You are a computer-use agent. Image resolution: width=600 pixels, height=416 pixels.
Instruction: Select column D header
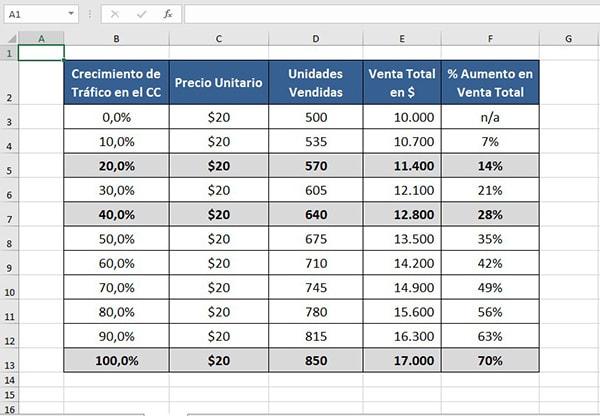[x=316, y=38]
